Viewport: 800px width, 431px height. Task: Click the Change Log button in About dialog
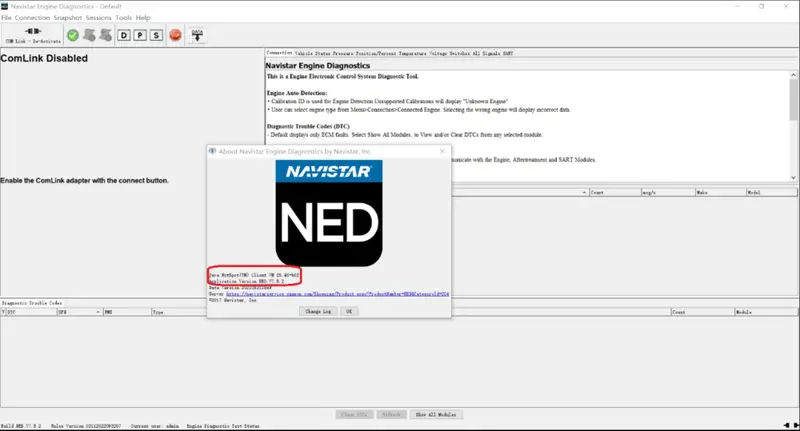tap(318, 311)
